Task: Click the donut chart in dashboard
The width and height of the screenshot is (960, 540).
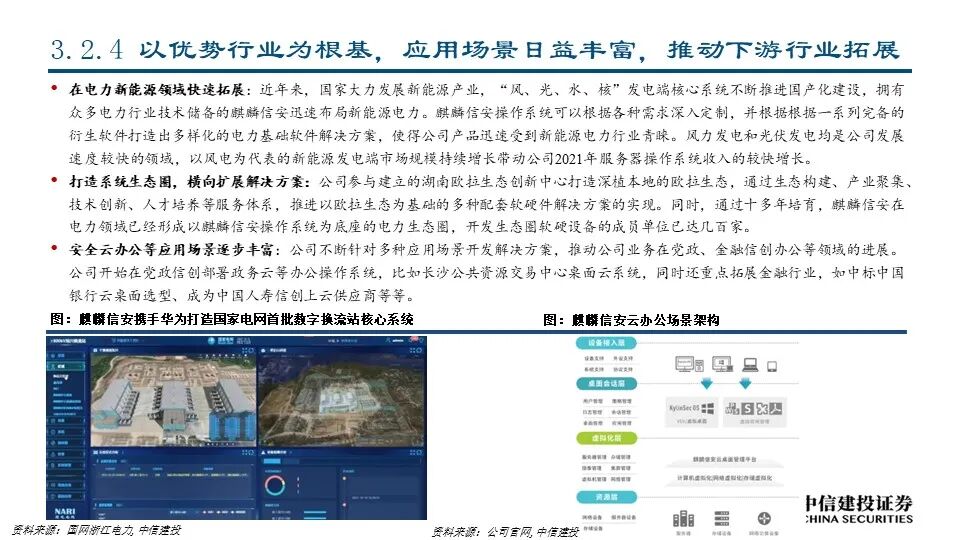Action: coord(275,486)
